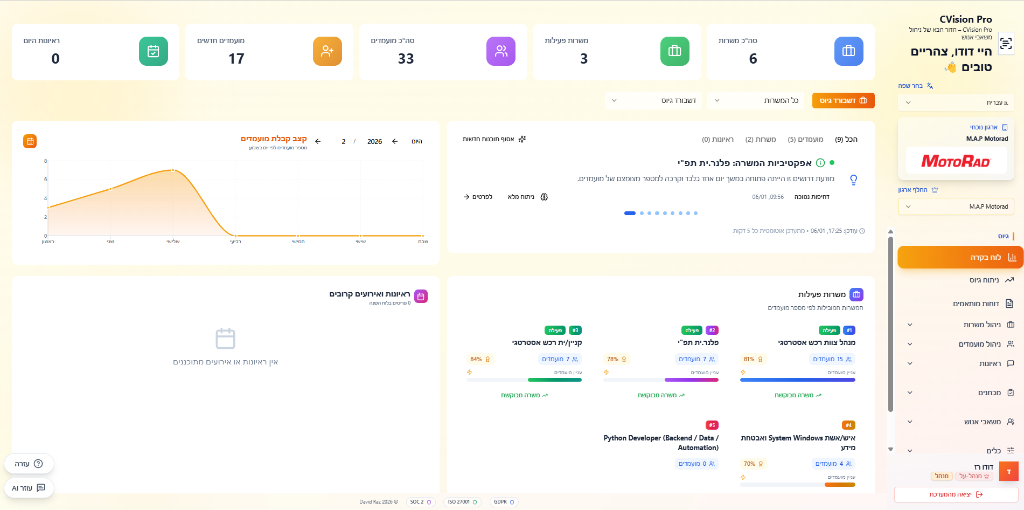Screen dimensions: 1024x510
Task: Click the משרות פעילות section icon
Action: click(856, 295)
